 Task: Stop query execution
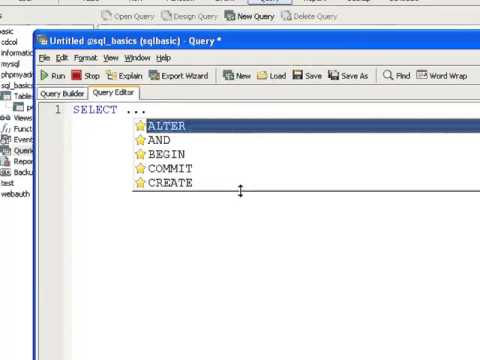pos(86,76)
